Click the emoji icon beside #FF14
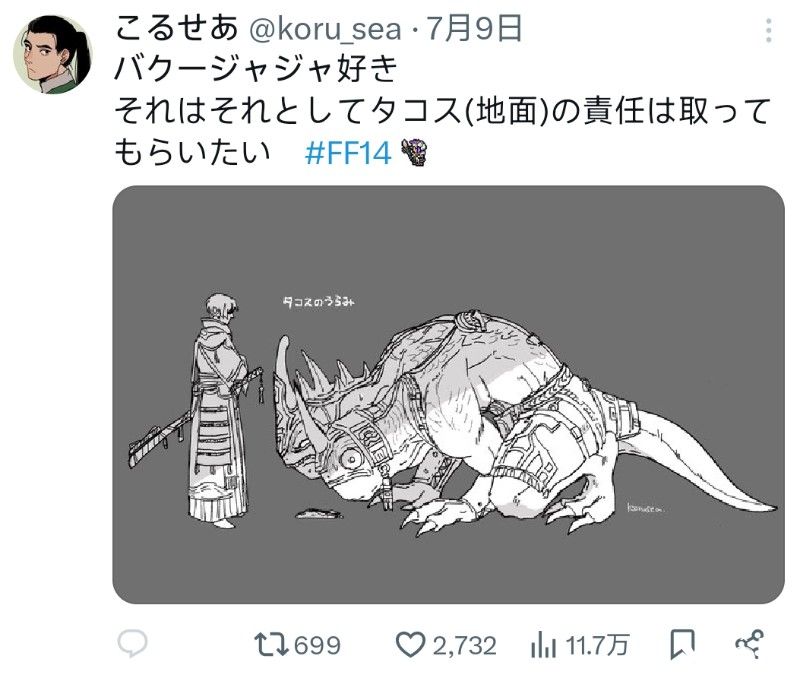 415,153
